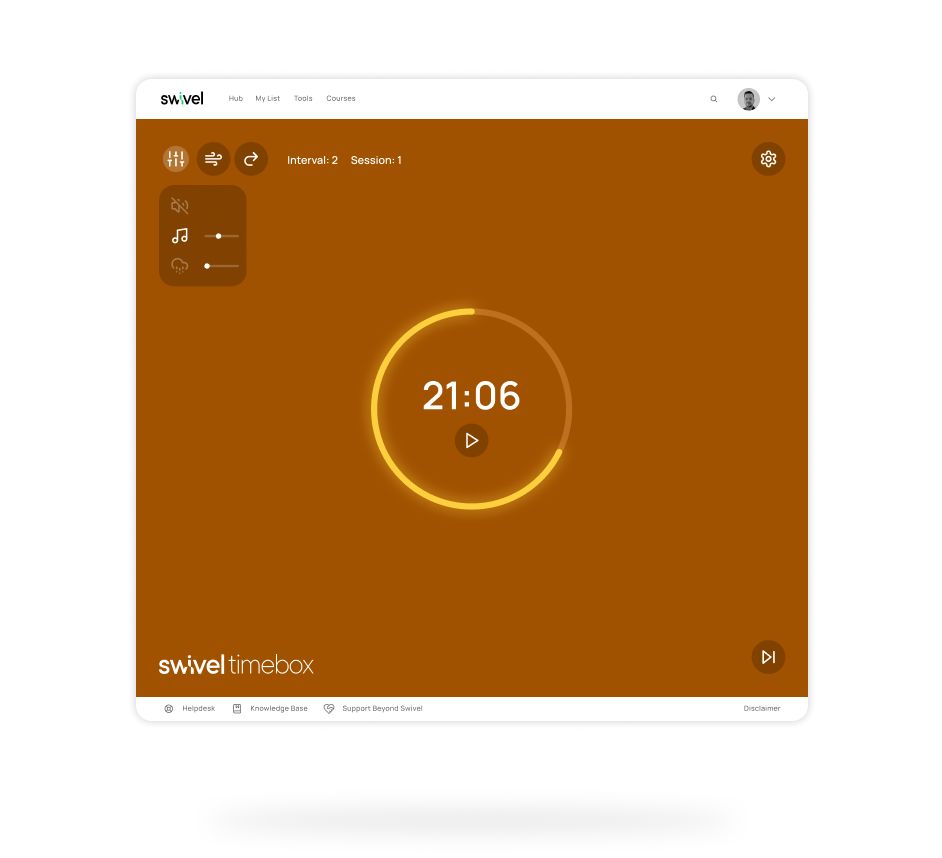Image resolution: width=942 pixels, height=858 pixels.
Task: Skip to the next interval
Action: tap(768, 657)
